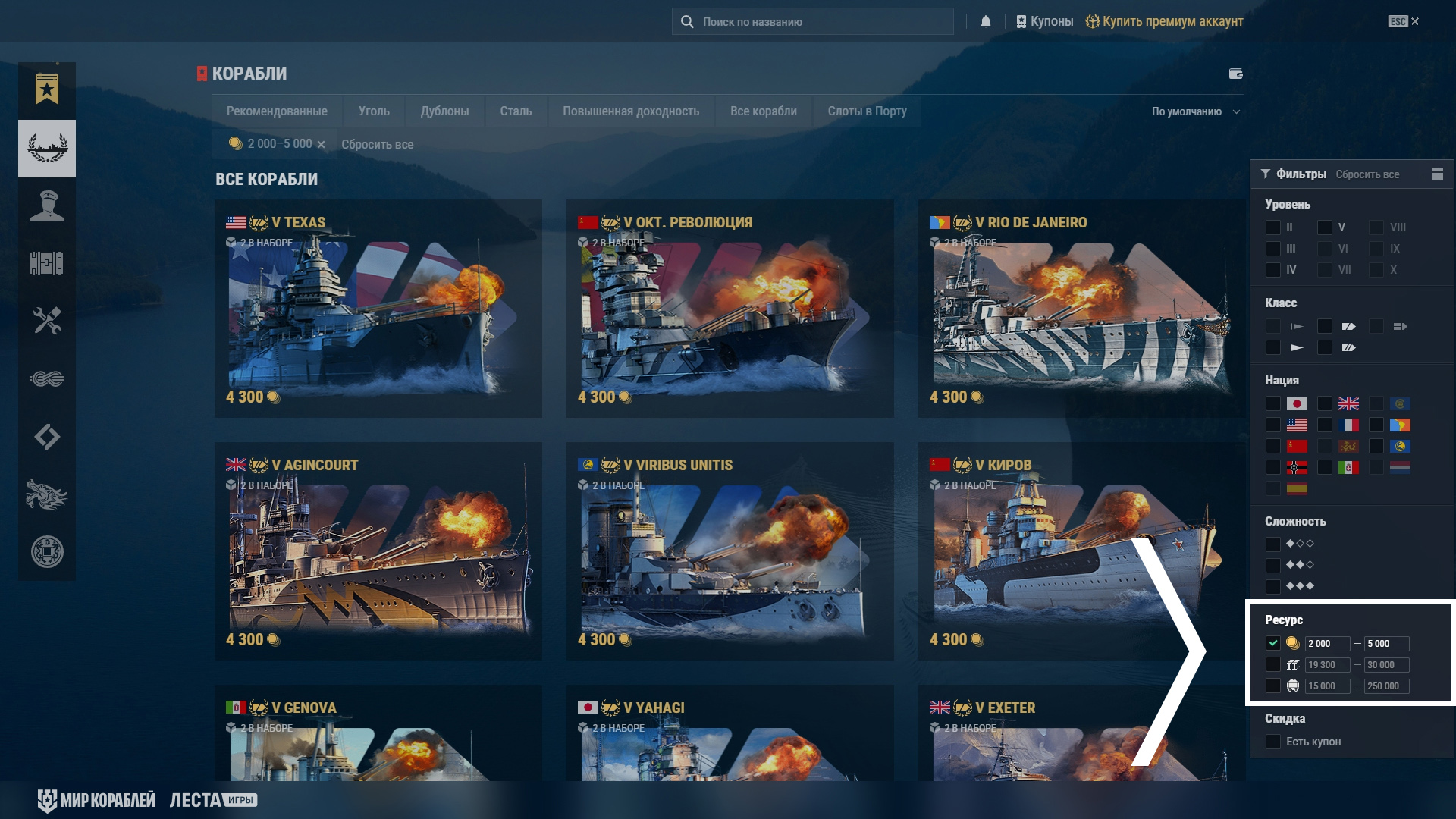Open the Commanders section in sidebar
Screen dimensions: 1456x819
(47, 206)
